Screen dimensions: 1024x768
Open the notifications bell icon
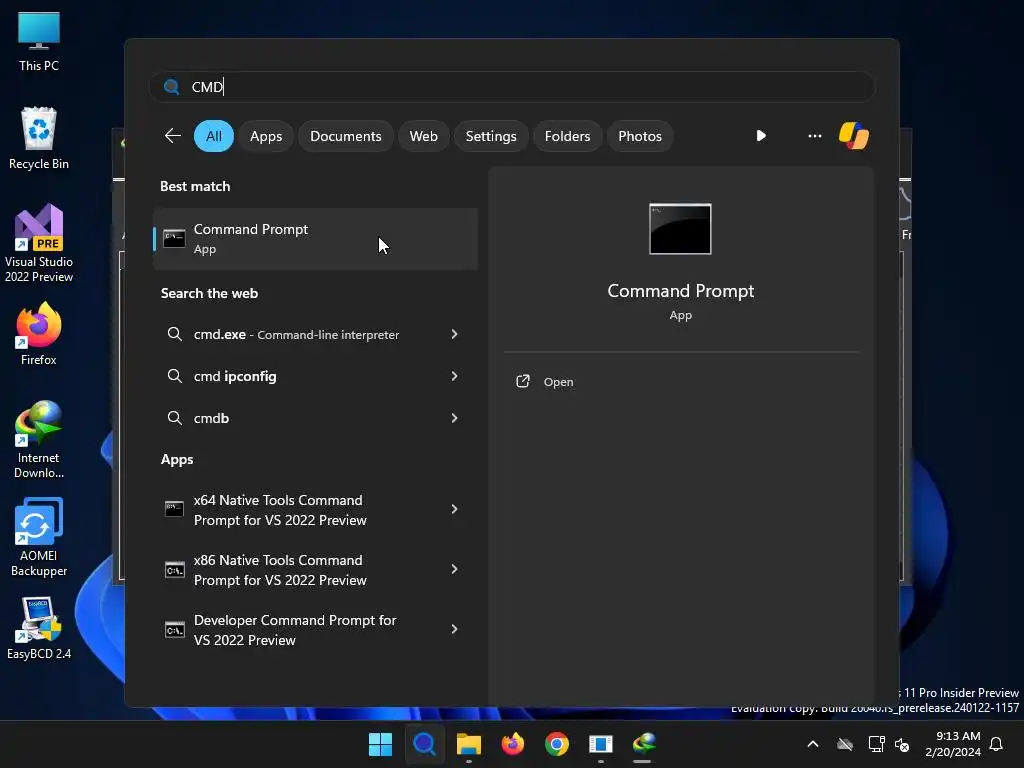click(996, 744)
